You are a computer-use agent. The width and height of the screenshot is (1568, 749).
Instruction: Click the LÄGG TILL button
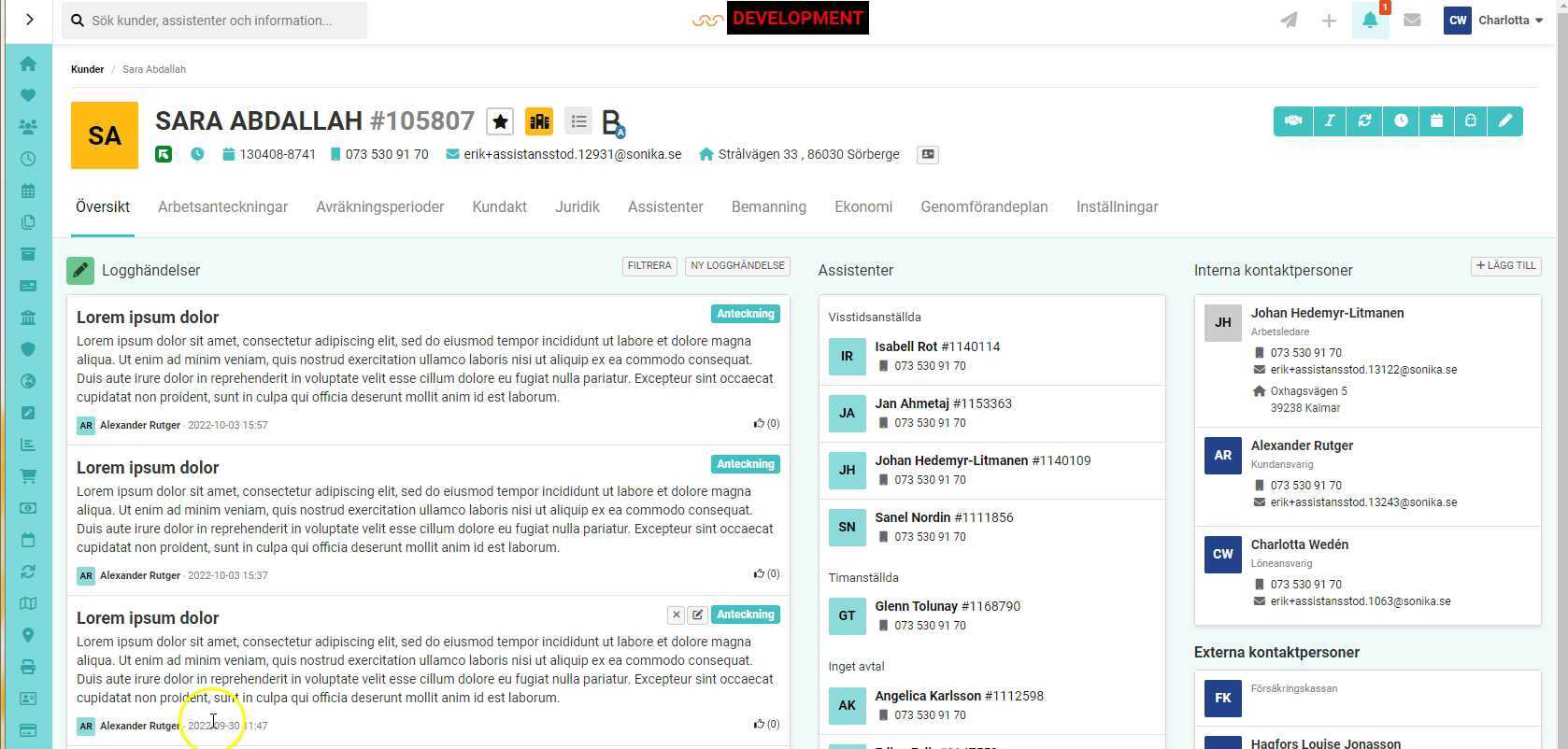pos(1506,266)
